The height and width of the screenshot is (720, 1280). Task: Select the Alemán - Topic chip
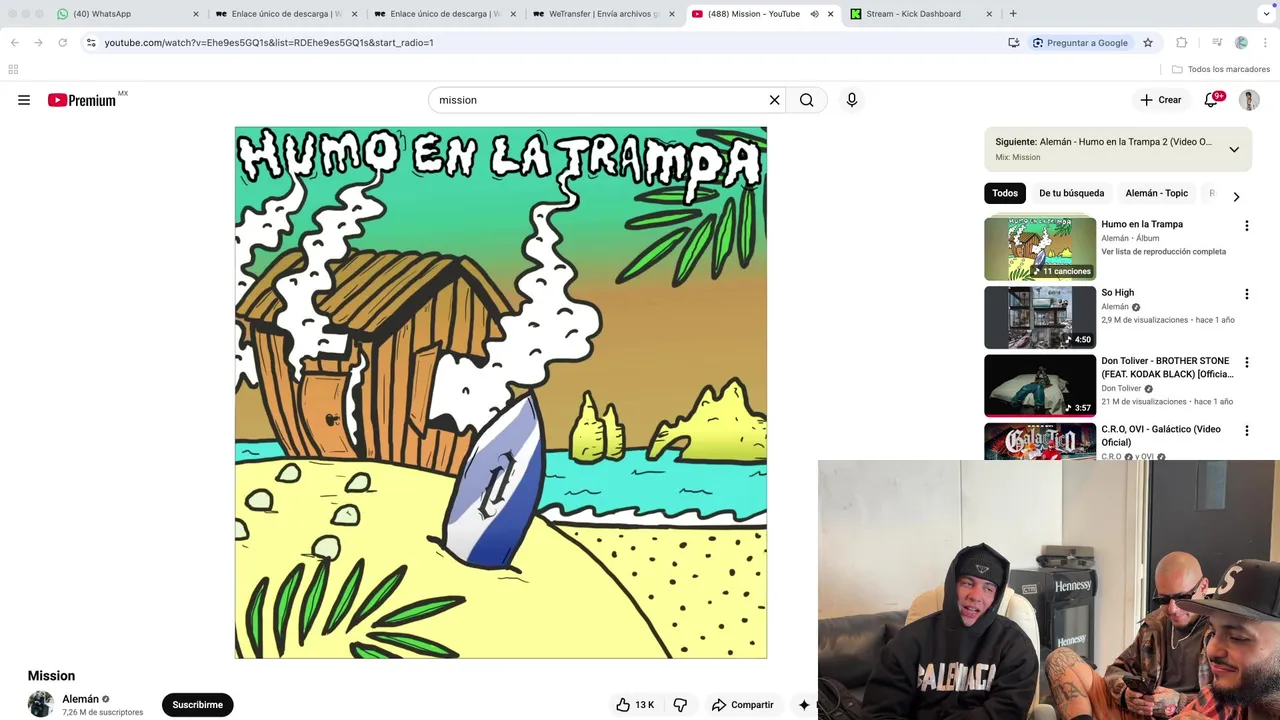(1156, 193)
